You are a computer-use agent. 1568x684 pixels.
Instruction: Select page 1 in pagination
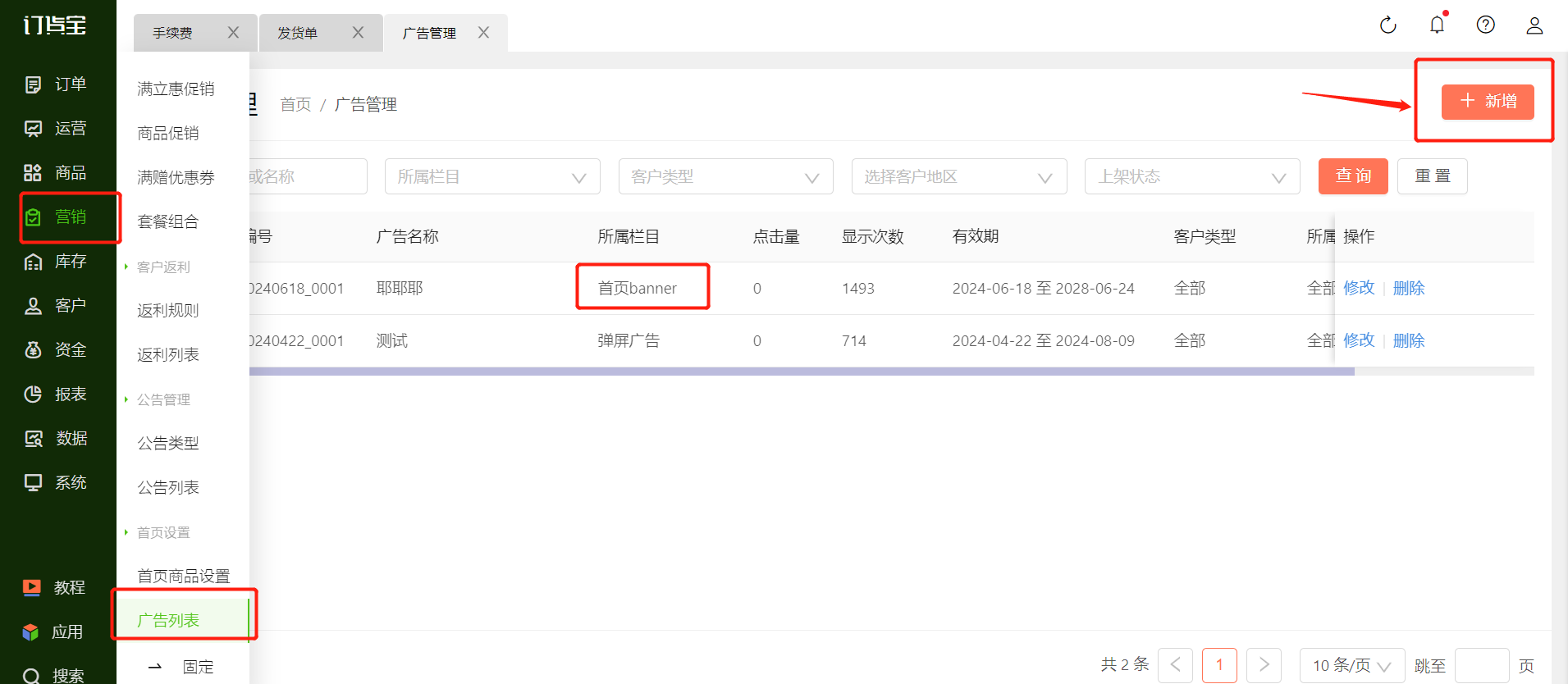[1219, 665]
